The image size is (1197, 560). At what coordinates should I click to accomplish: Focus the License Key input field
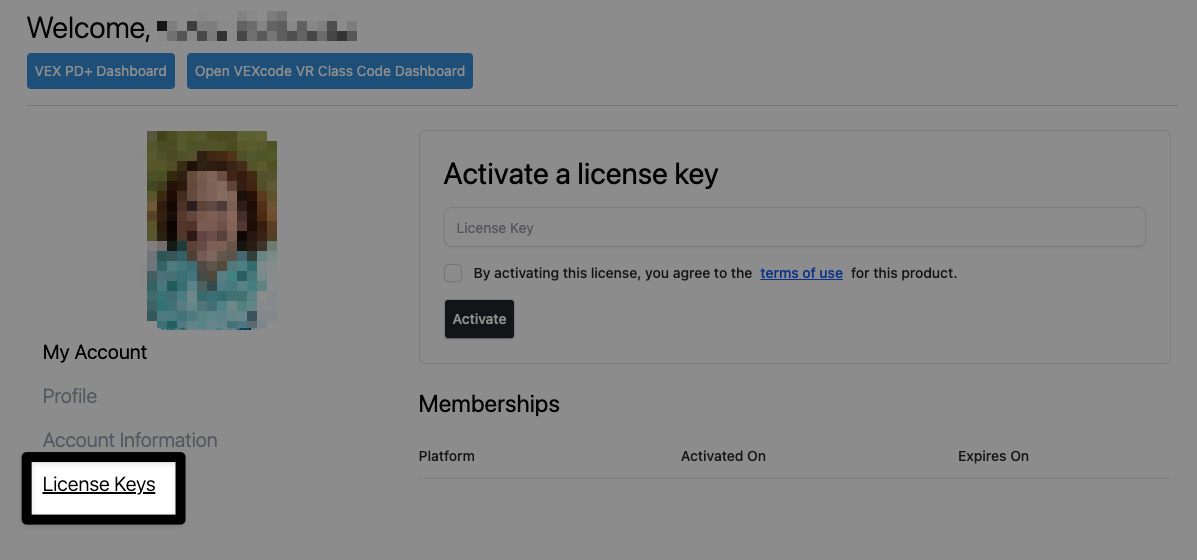(x=795, y=227)
